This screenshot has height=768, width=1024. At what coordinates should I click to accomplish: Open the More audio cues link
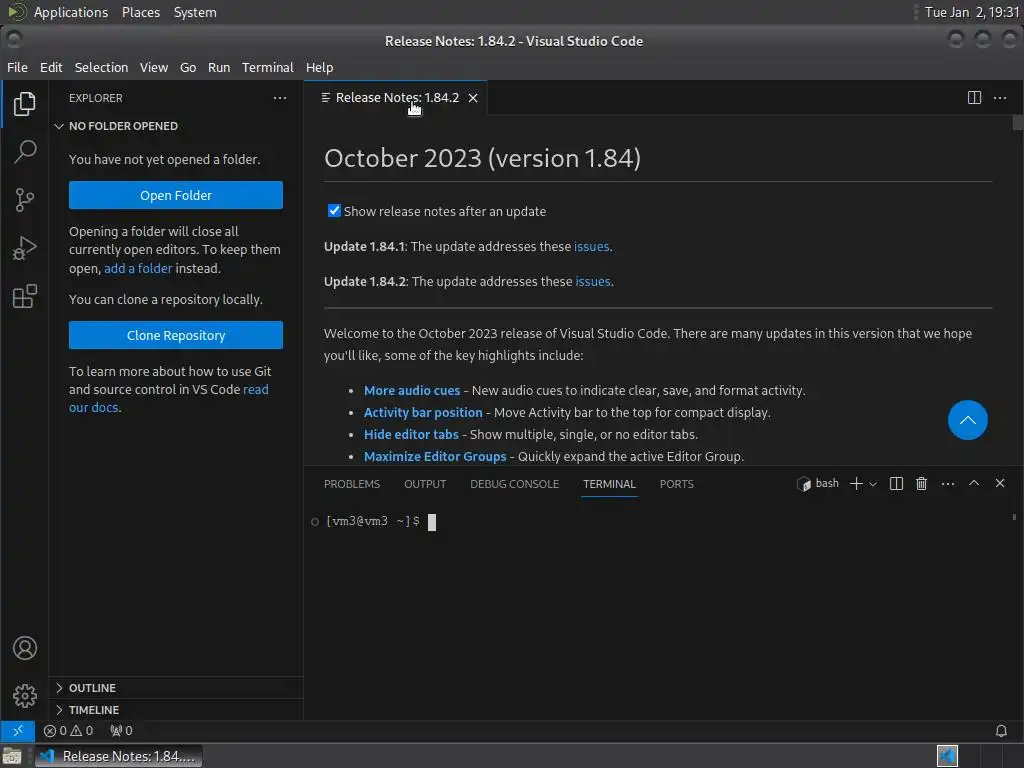411,391
